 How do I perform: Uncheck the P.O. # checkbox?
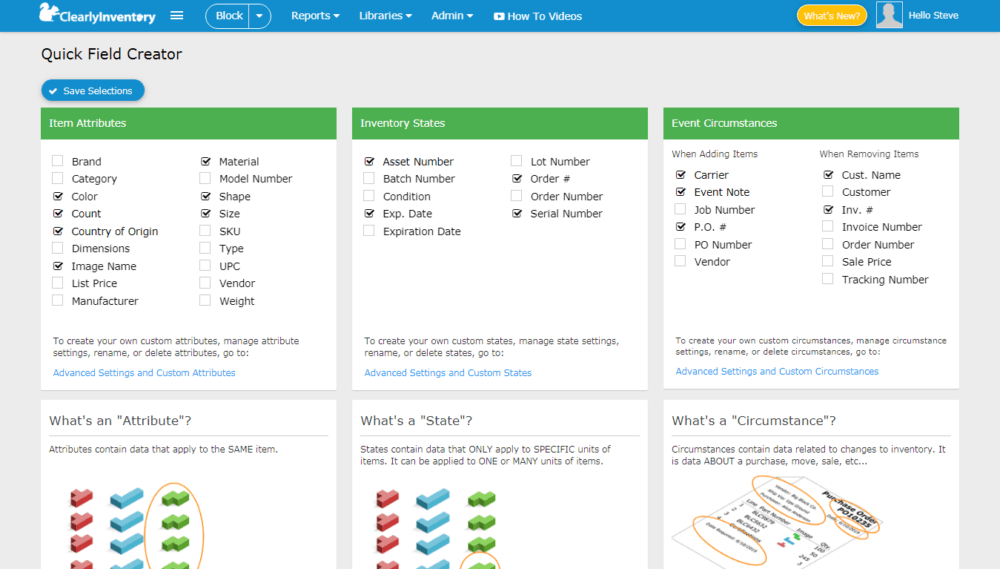pos(680,226)
